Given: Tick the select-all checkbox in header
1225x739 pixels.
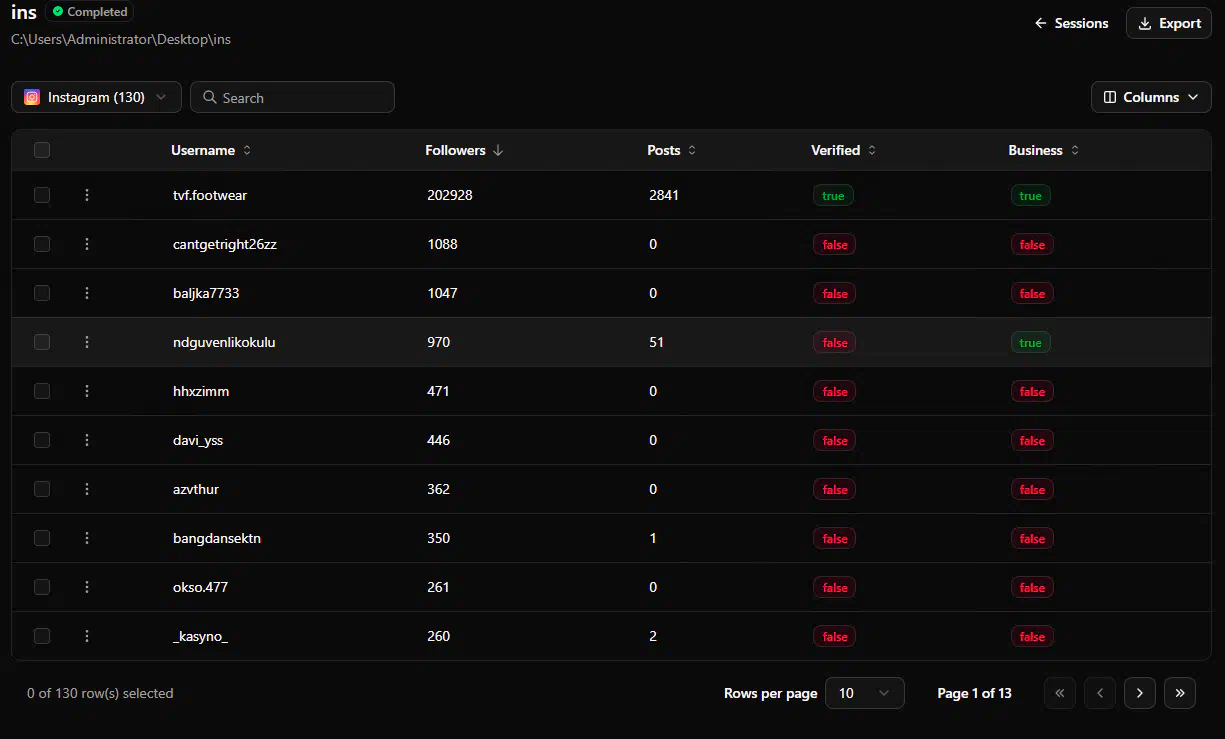Looking at the screenshot, I should 42,150.
